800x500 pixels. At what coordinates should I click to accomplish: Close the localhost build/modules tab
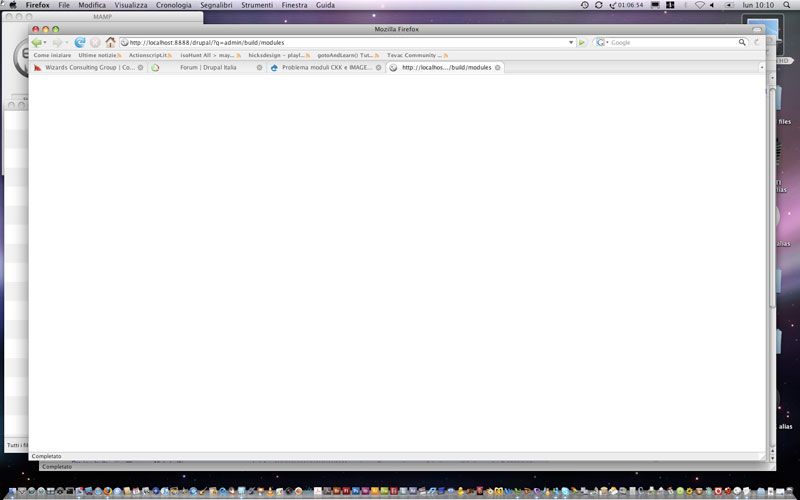point(497,67)
